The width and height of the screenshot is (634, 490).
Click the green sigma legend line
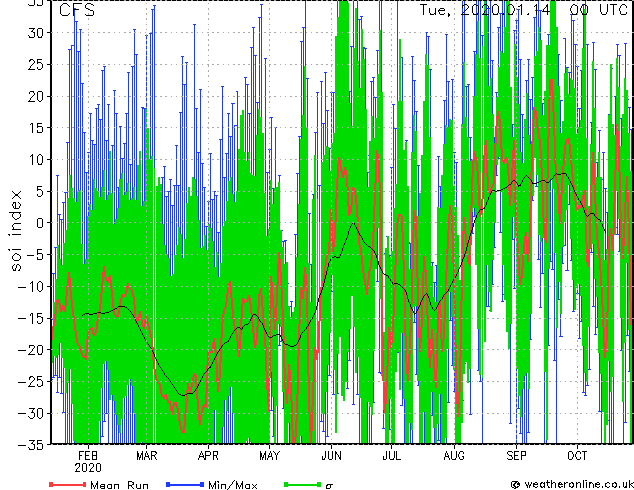(x=302, y=484)
